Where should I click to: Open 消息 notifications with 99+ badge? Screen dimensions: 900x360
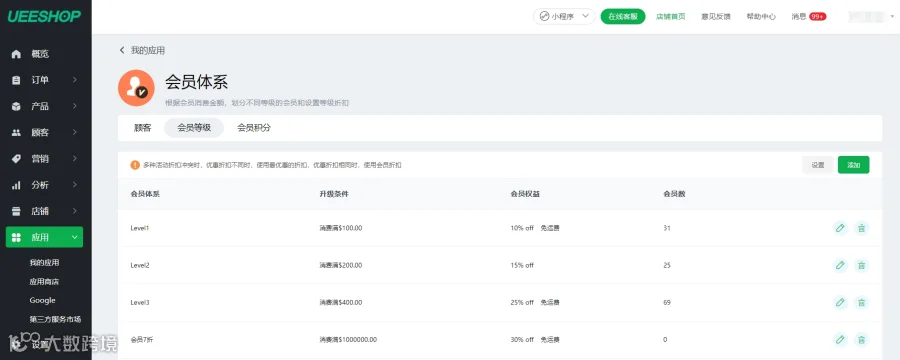pos(808,17)
